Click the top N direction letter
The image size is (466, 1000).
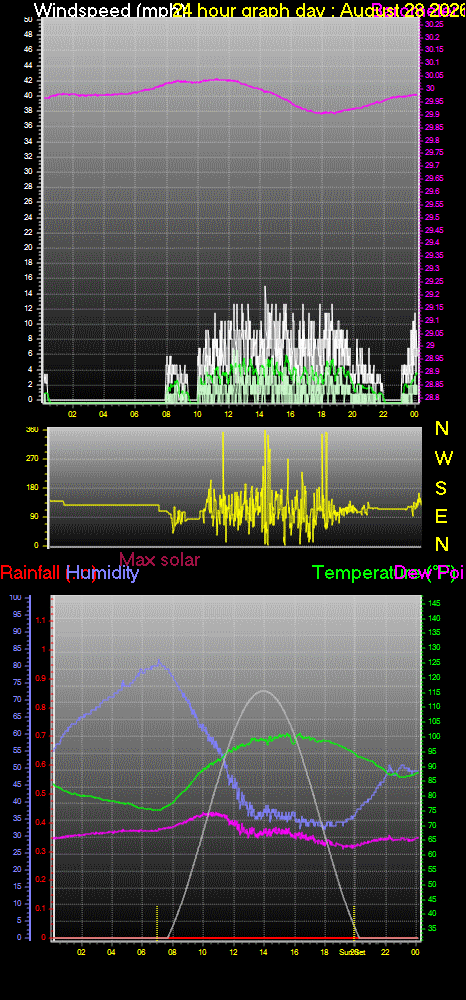pos(441,429)
